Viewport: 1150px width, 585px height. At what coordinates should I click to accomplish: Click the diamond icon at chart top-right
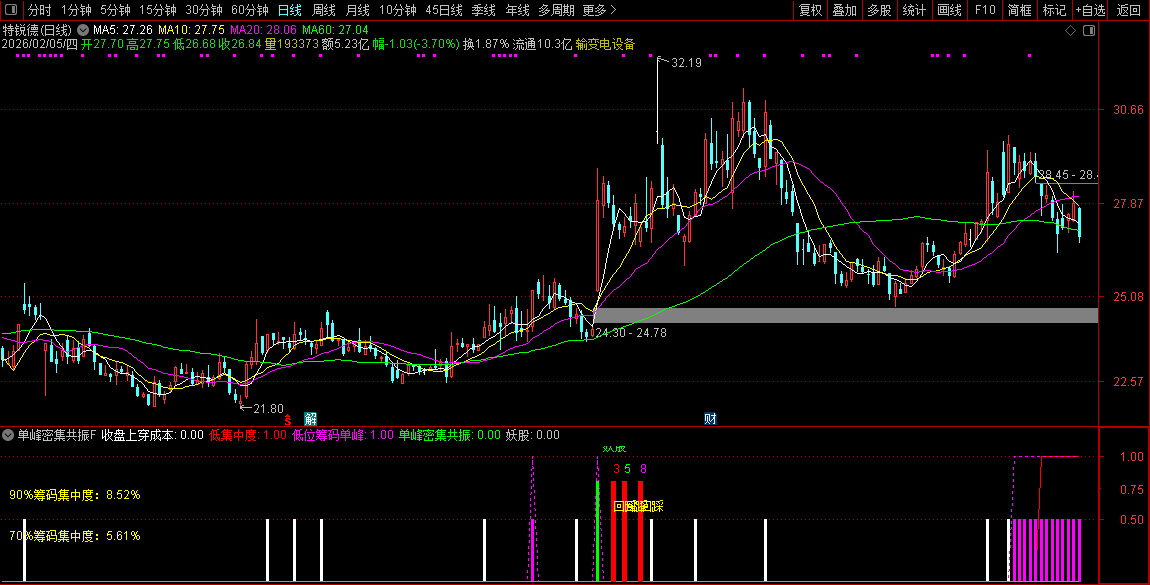pyautogui.click(x=1070, y=31)
